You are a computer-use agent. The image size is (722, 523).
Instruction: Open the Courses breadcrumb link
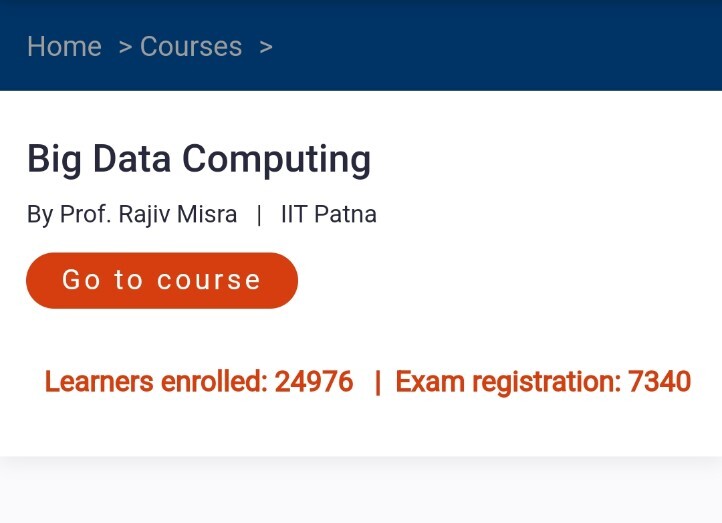click(x=191, y=47)
